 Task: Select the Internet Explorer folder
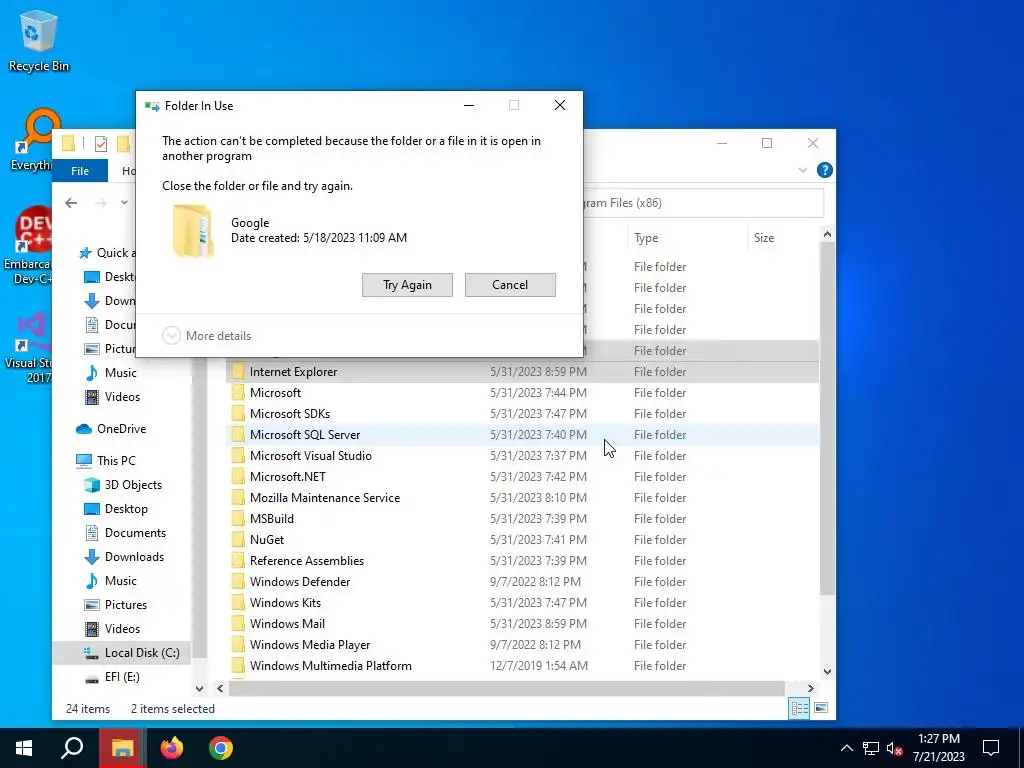(522, 372)
